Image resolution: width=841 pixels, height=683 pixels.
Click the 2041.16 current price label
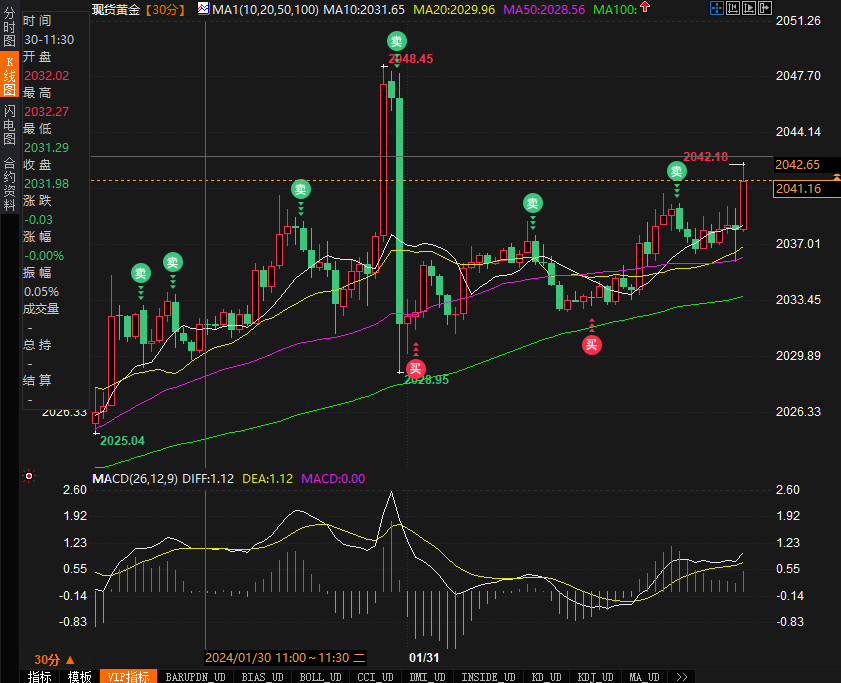click(x=798, y=189)
